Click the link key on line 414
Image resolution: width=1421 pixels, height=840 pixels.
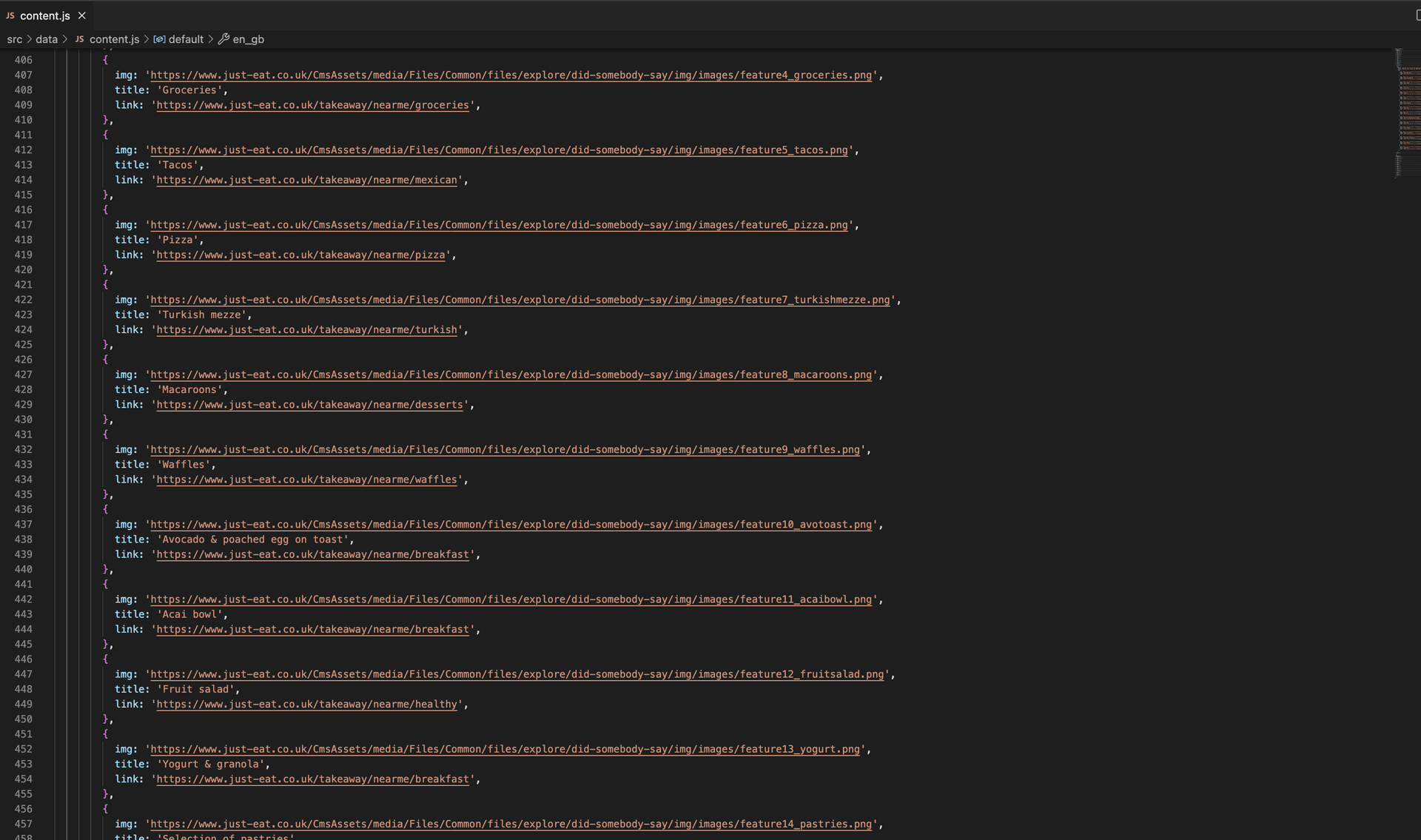point(126,180)
